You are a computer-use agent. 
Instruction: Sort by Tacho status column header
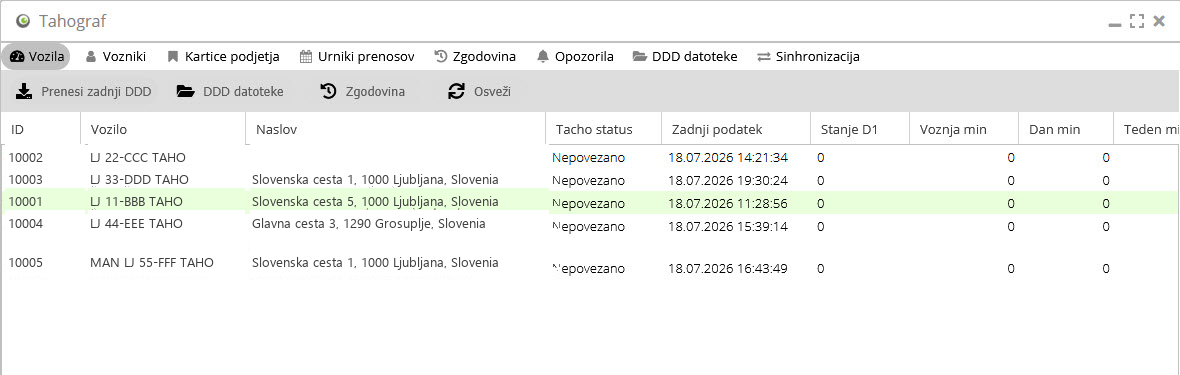604,130
